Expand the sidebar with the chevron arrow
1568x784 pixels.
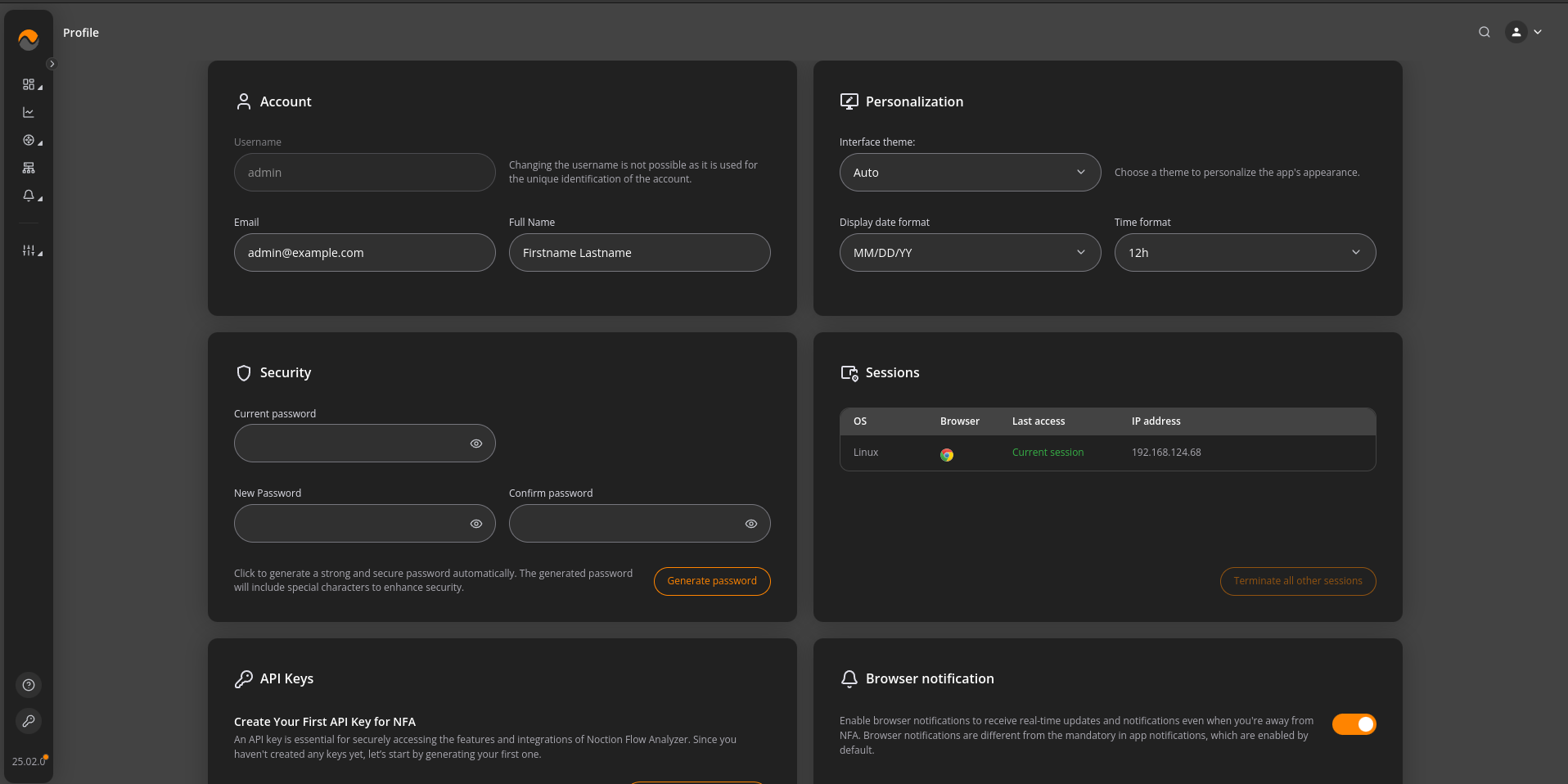[x=52, y=64]
